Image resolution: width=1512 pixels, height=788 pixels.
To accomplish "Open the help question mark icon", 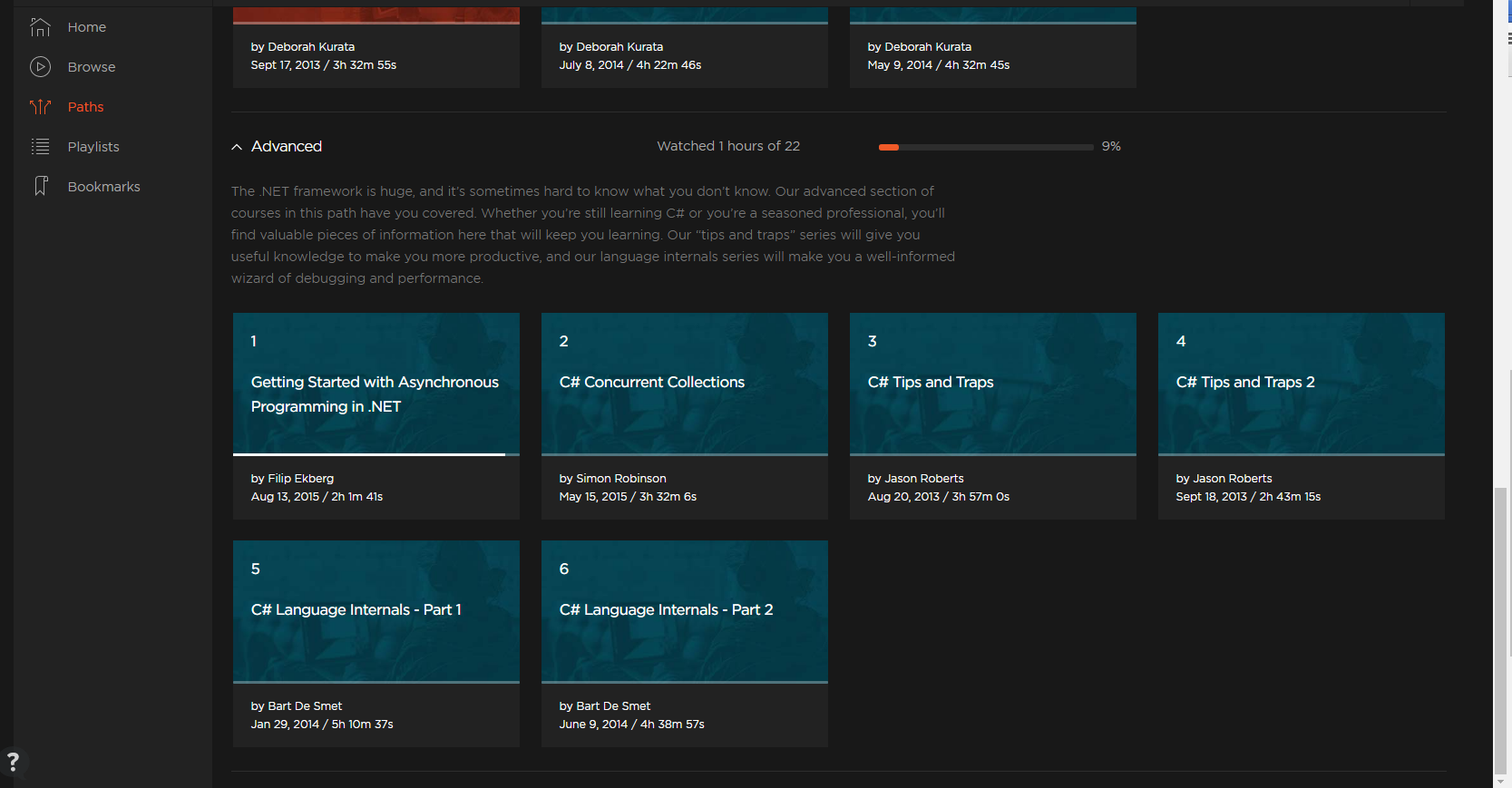I will click(13, 762).
